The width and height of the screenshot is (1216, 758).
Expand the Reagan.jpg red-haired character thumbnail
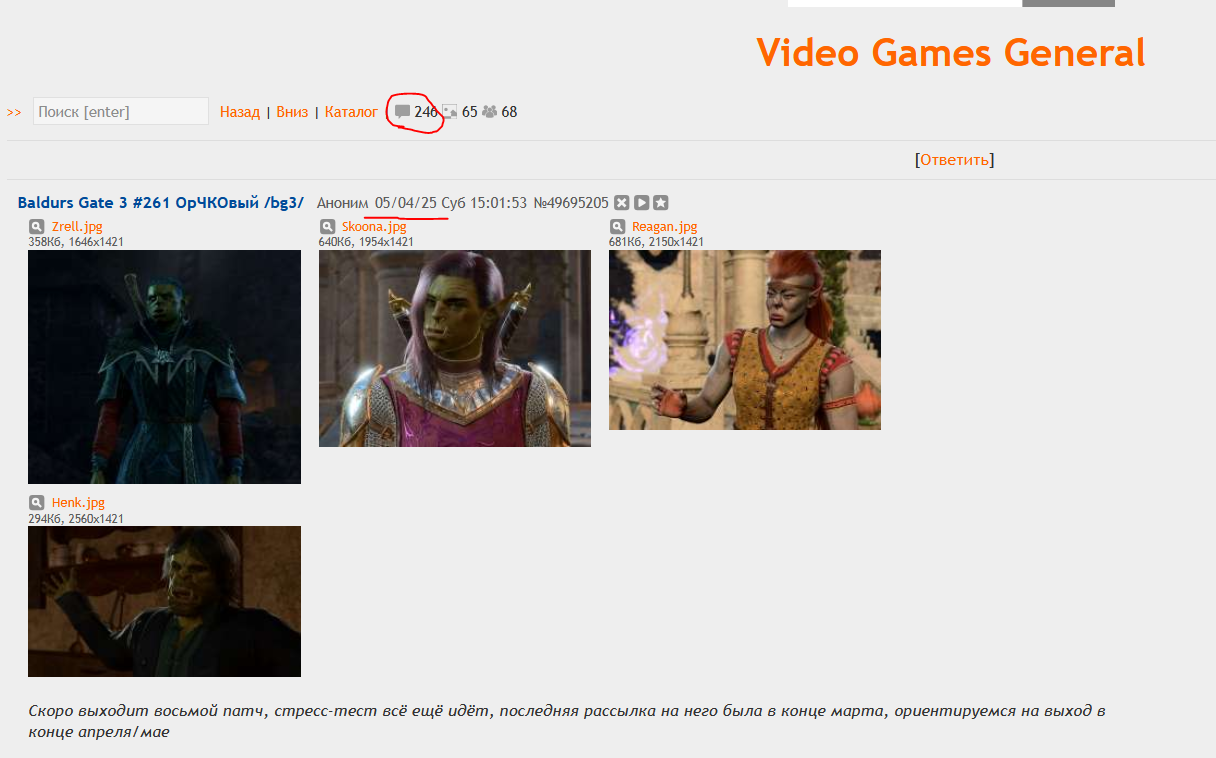pyautogui.click(x=745, y=340)
